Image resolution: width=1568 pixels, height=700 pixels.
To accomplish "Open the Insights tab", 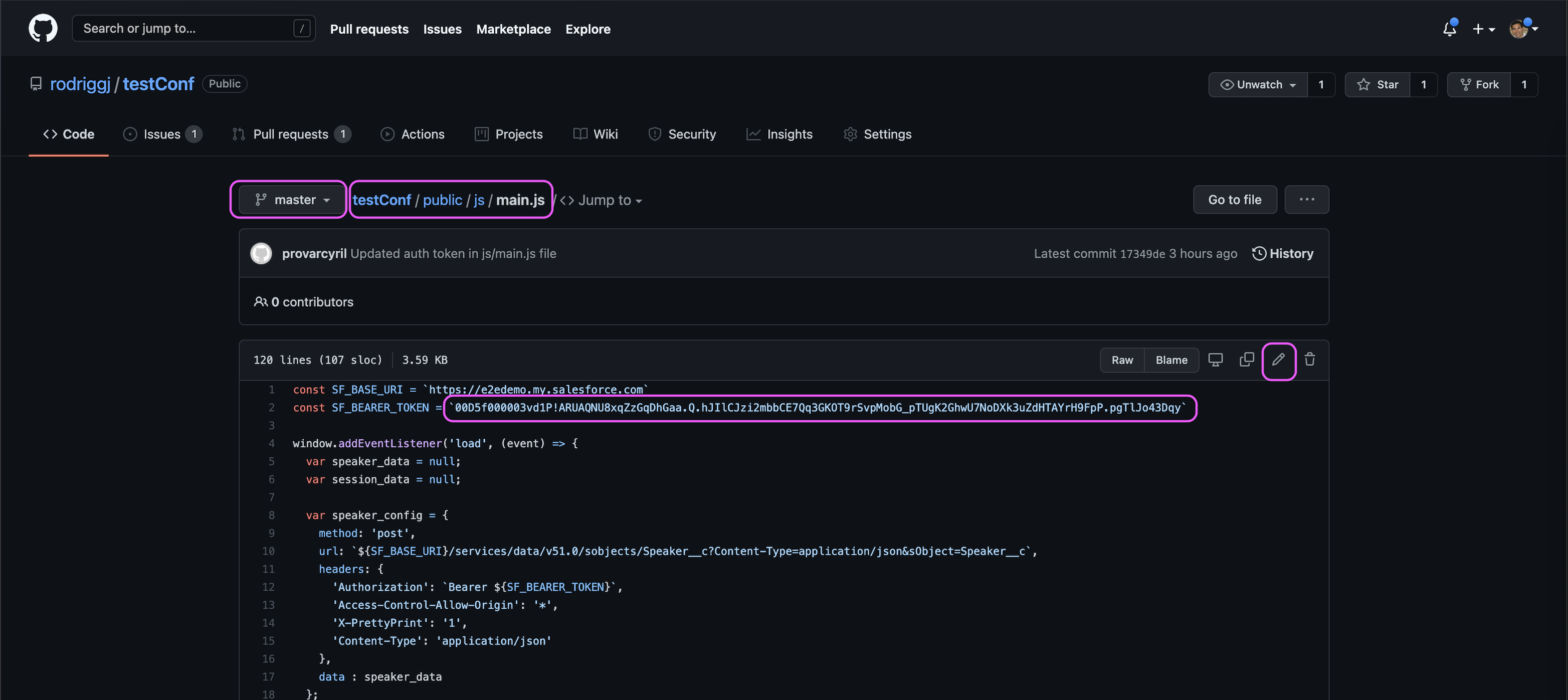I will pos(780,134).
